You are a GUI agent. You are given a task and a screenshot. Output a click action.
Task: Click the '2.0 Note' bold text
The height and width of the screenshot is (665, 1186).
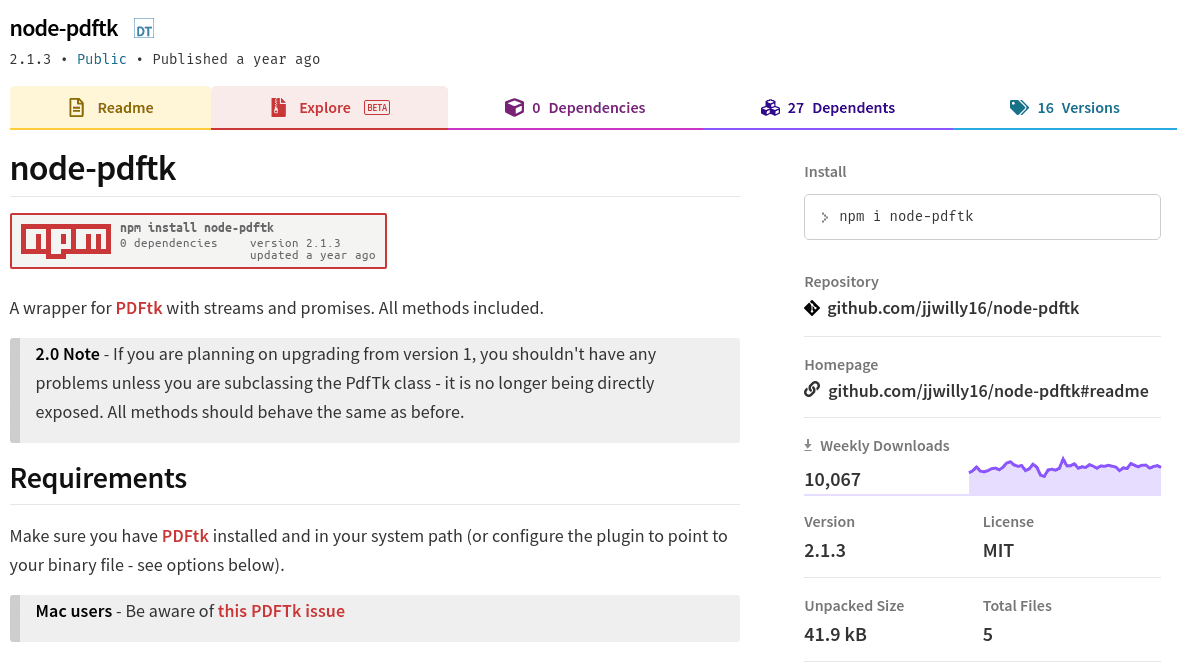[x=67, y=354]
